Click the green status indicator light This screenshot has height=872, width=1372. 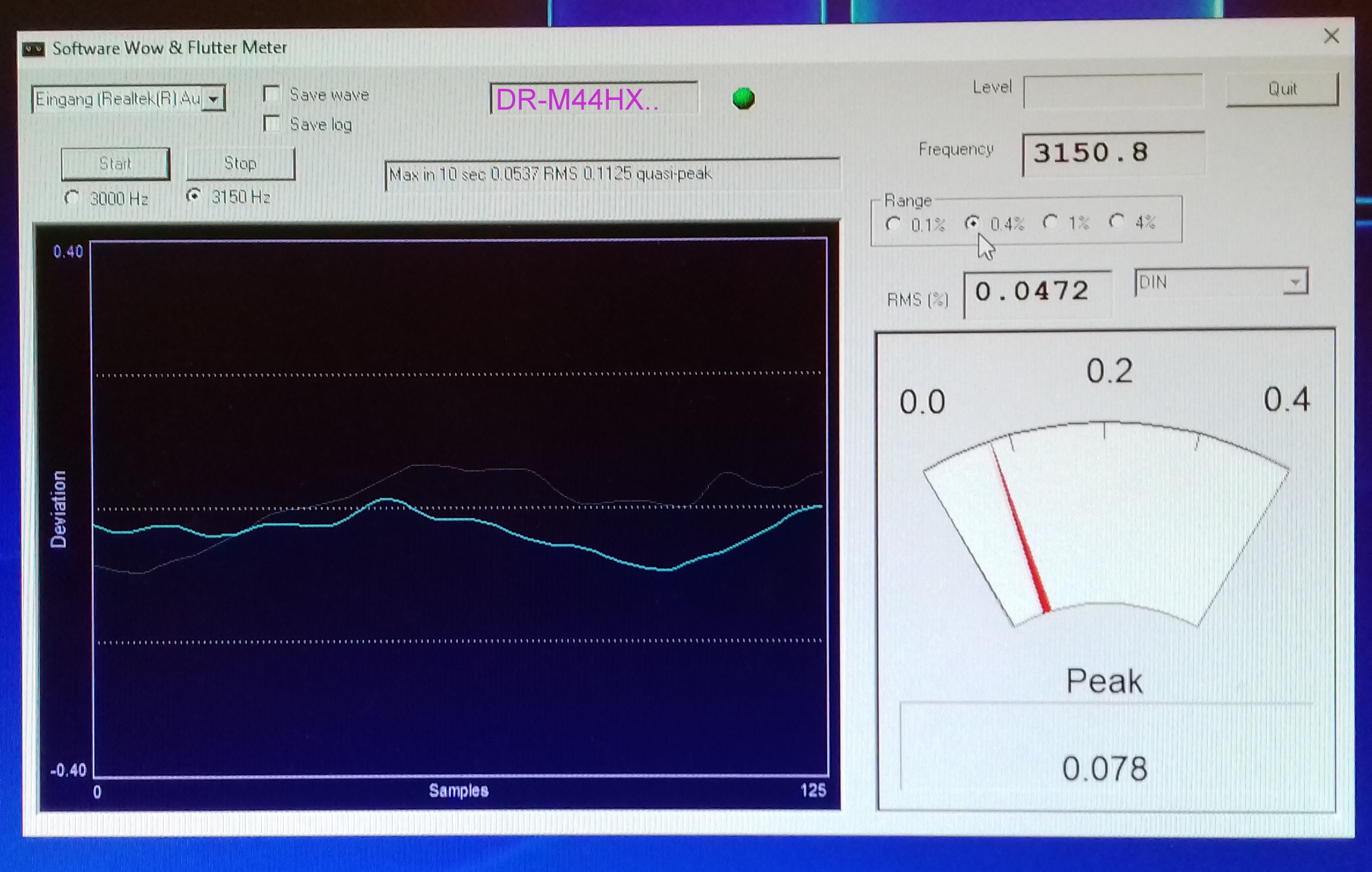tap(743, 98)
